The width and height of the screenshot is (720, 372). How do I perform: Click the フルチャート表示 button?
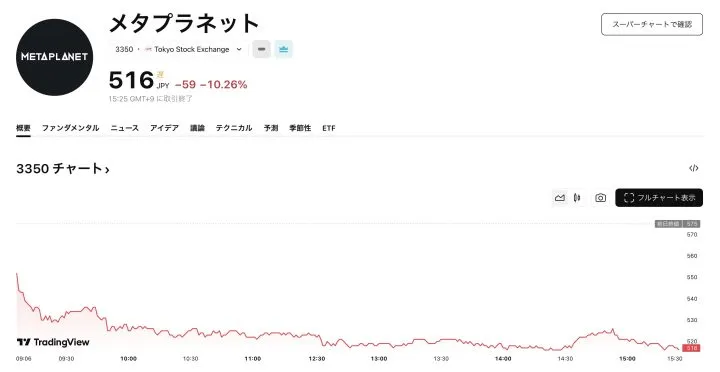click(x=659, y=198)
